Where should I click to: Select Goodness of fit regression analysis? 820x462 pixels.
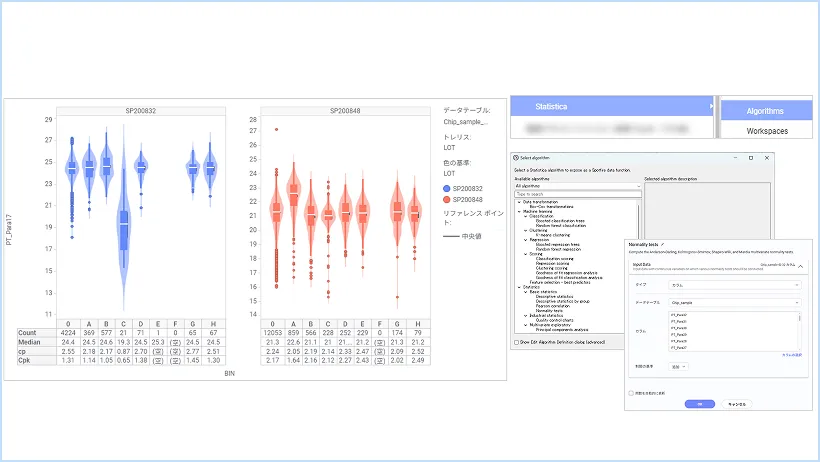click(x=566, y=273)
